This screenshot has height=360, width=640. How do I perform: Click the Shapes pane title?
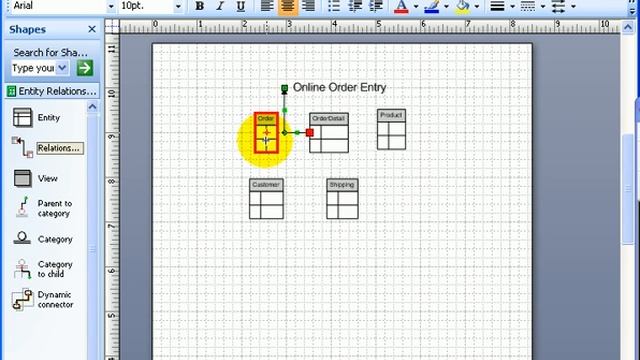(x=27, y=29)
